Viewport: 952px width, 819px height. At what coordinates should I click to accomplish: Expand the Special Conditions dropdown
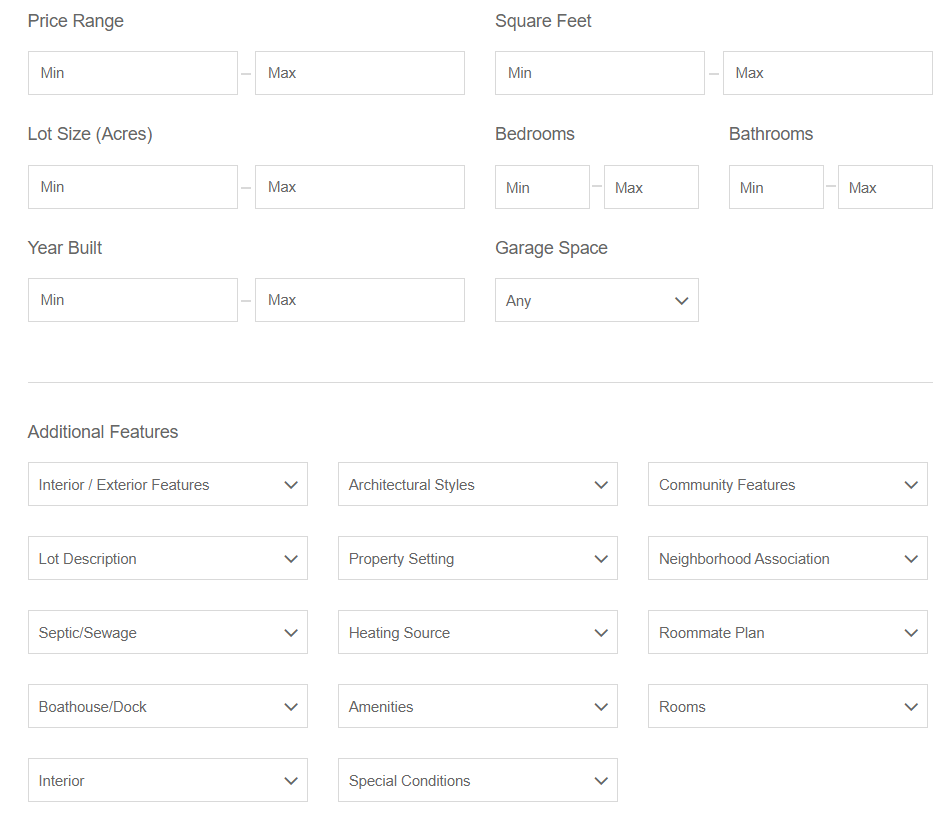pos(478,780)
